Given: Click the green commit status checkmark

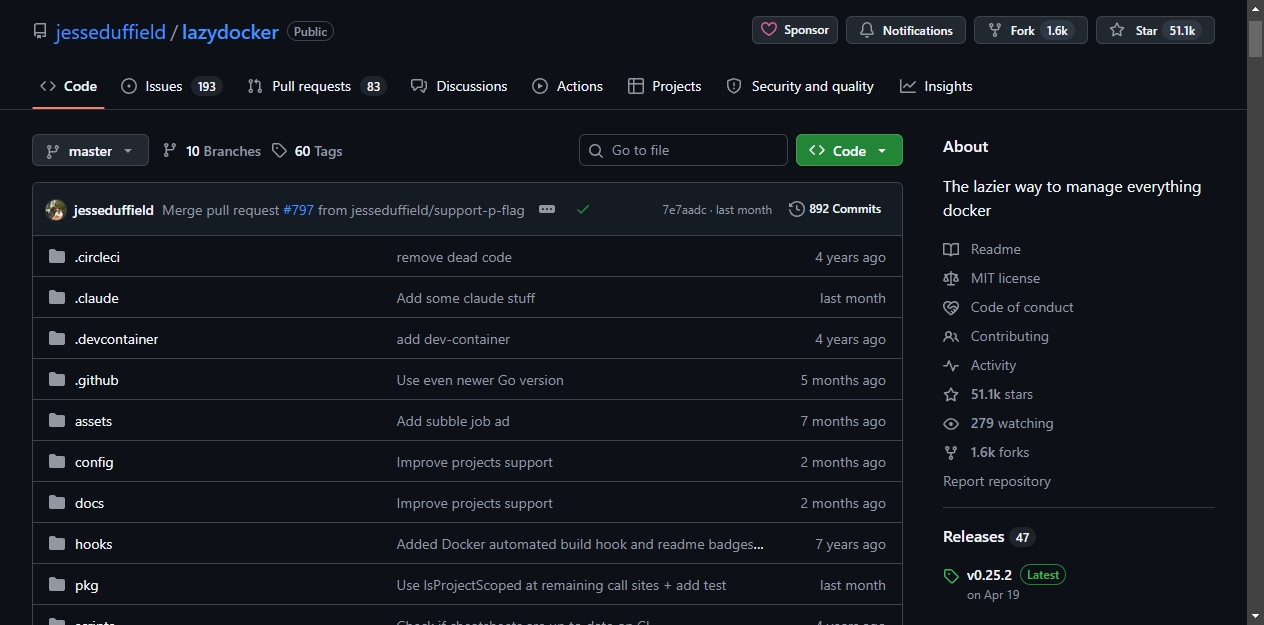Looking at the screenshot, I should tap(583, 210).
